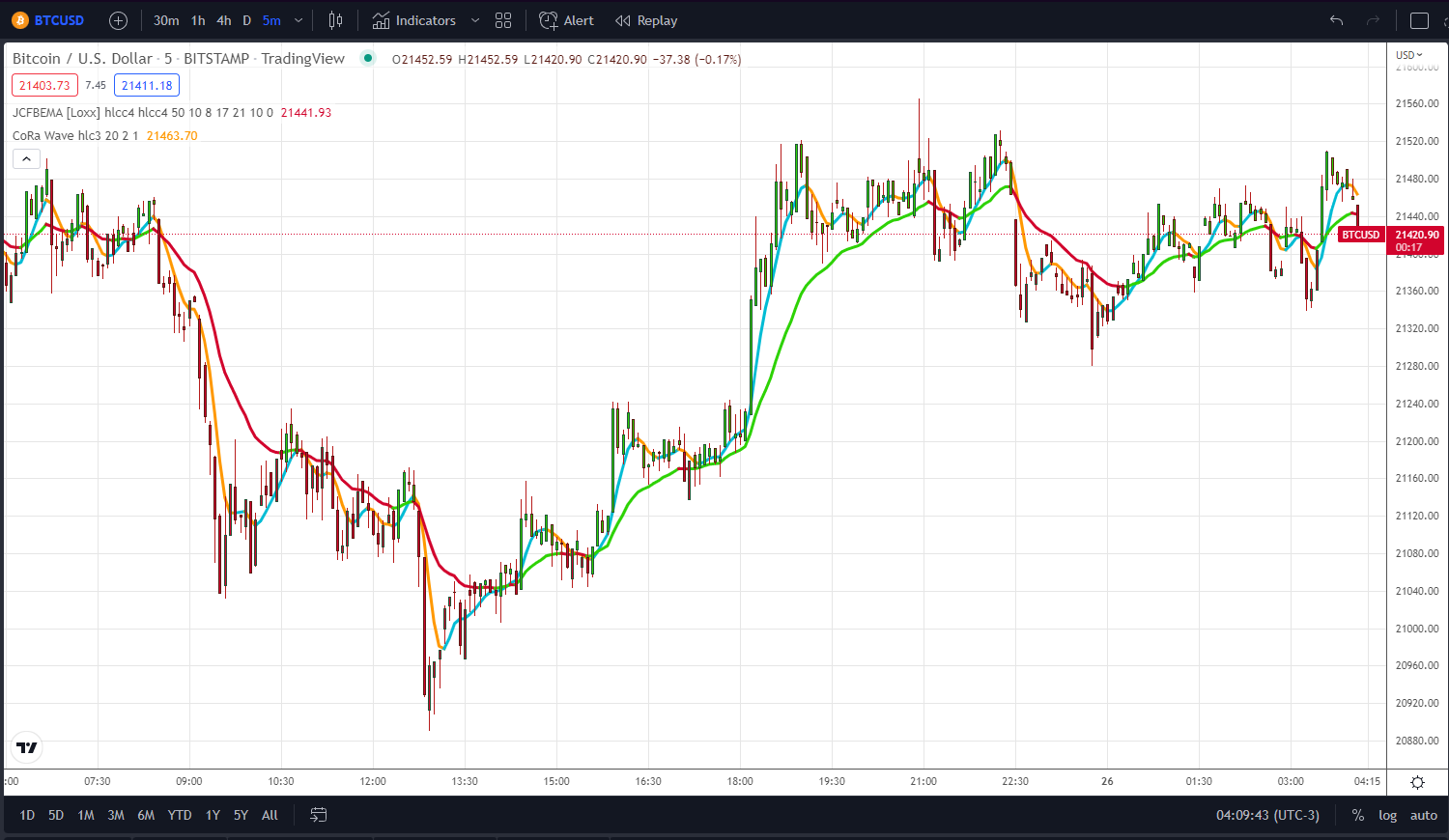Toggle auto scale mode
This screenshot has width=1449, height=840.
[x=1424, y=815]
